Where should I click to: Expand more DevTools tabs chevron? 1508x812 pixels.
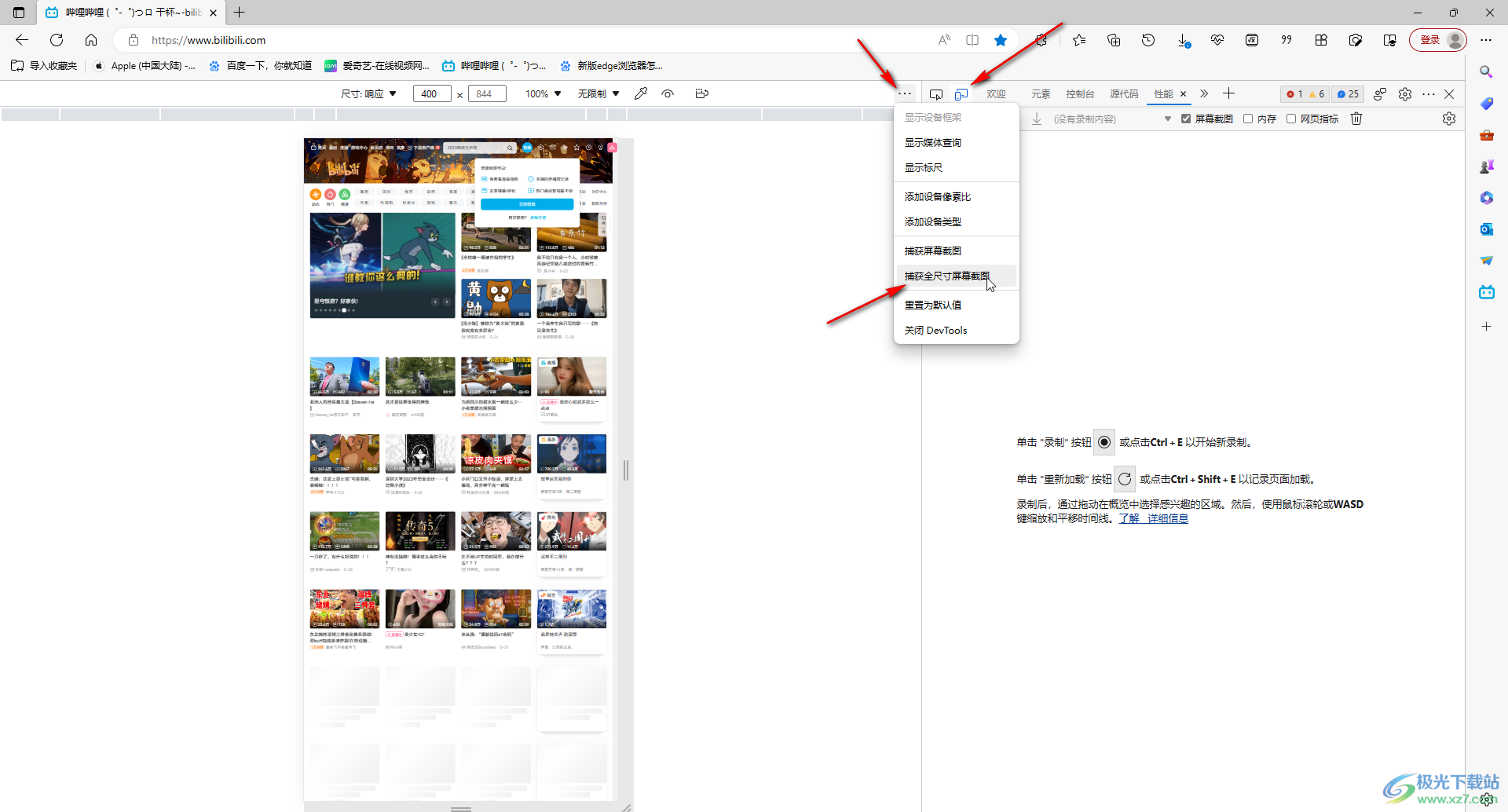(1204, 93)
